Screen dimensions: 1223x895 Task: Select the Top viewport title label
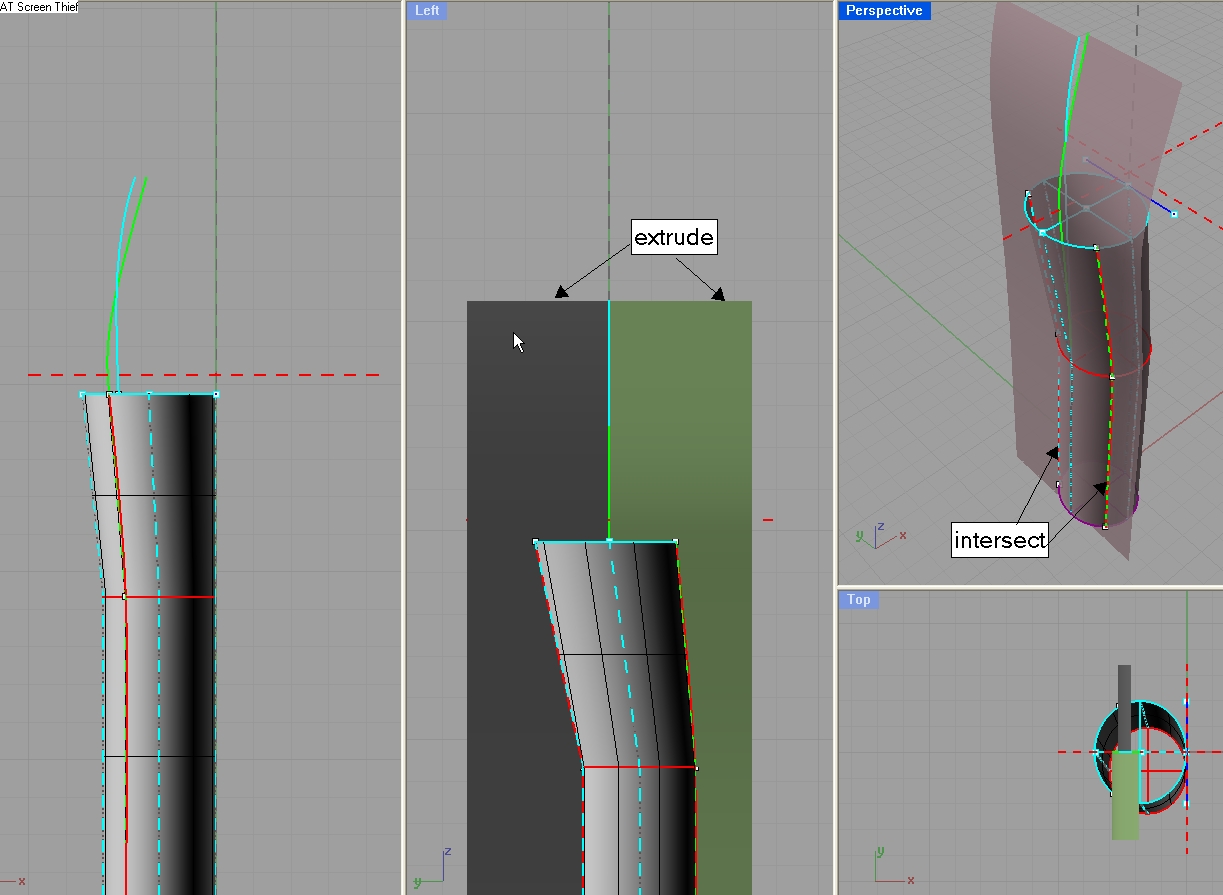[x=858, y=600]
